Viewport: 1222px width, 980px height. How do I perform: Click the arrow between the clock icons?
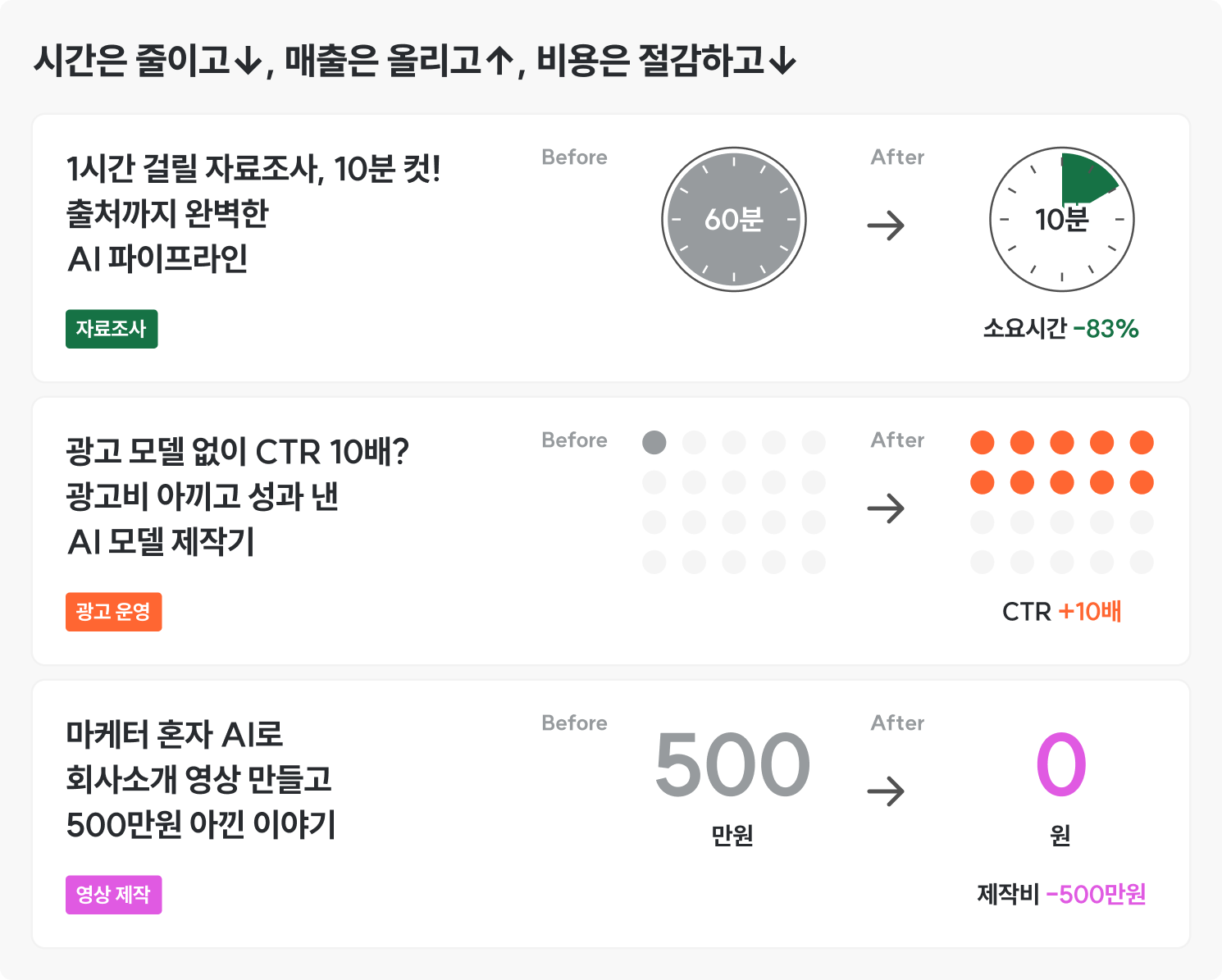point(886,225)
